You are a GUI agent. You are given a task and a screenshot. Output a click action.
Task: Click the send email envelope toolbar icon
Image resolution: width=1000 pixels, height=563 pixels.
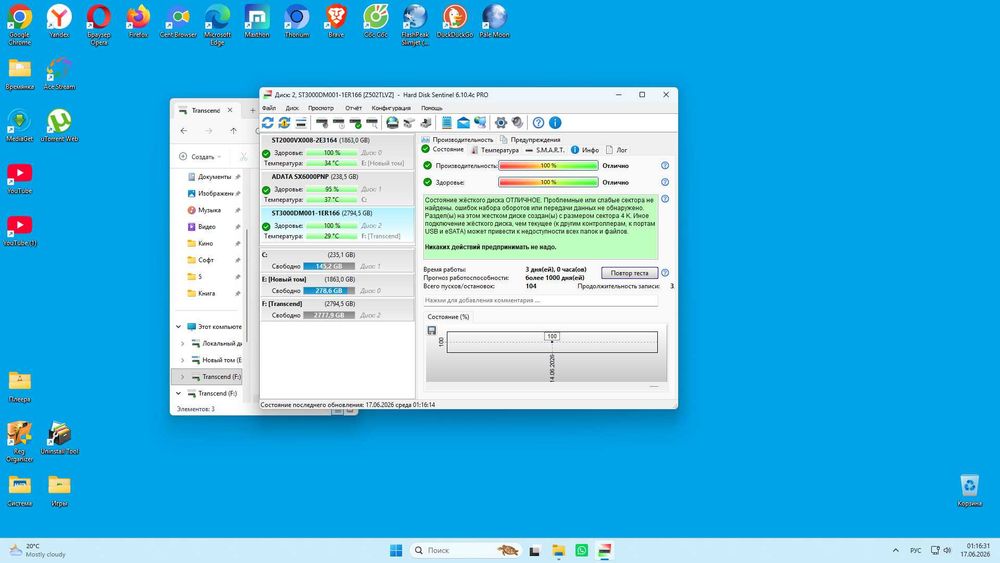463,122
